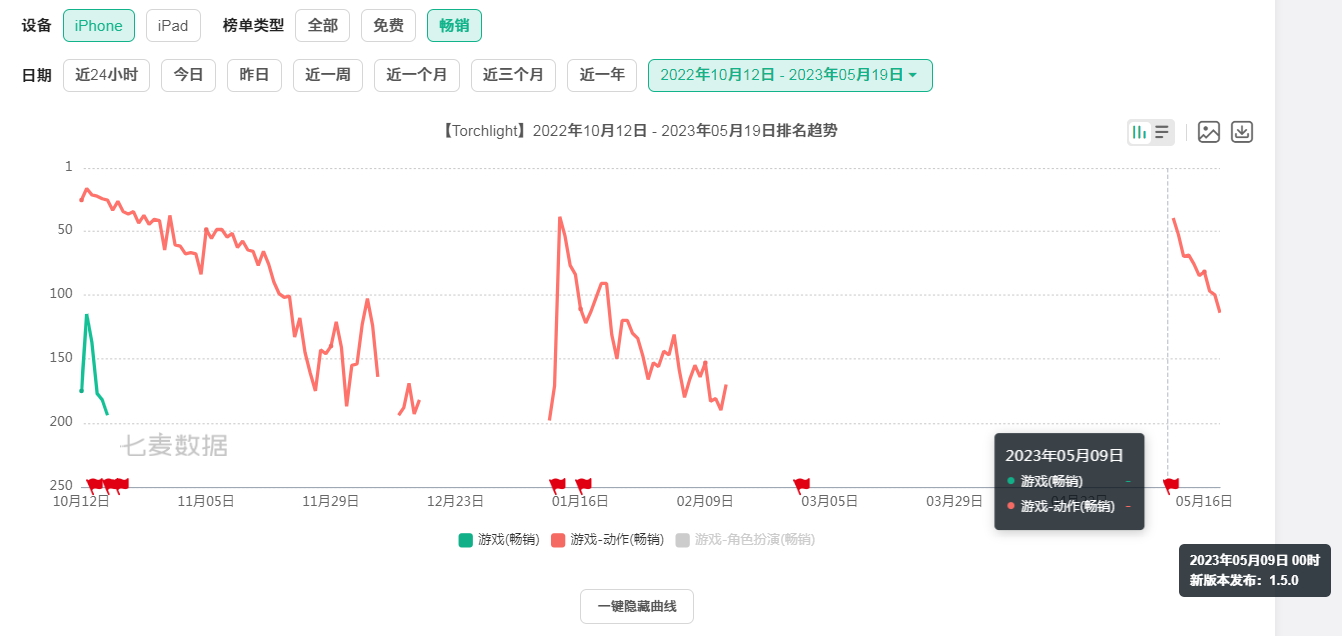Click the 一键隐藏曲线 button
Screen dimensions: 1342x636
coord(636,605)
